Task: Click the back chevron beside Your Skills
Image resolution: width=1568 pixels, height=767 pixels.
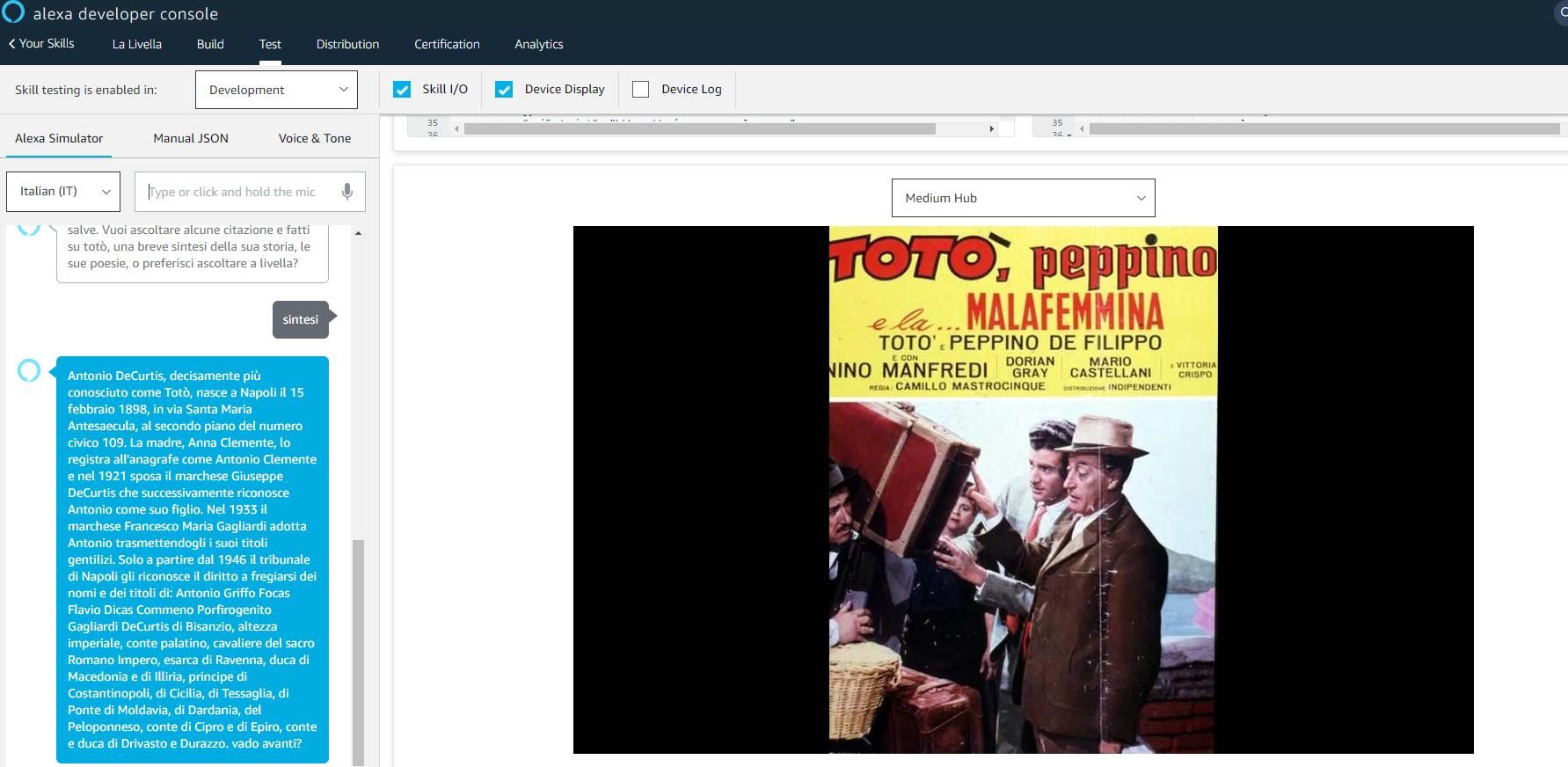Action: (x=12, y=43)
